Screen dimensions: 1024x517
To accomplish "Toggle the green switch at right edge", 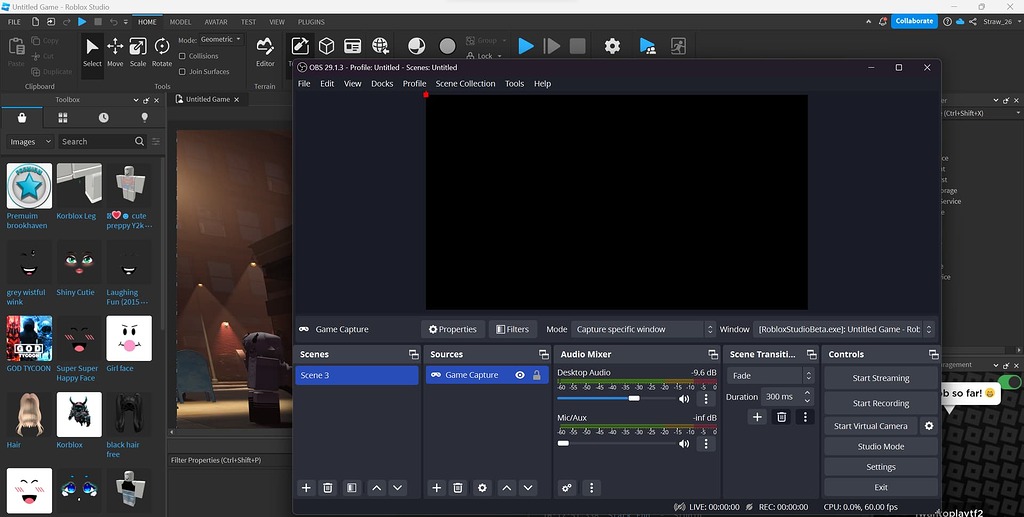I will point(1010,381).
